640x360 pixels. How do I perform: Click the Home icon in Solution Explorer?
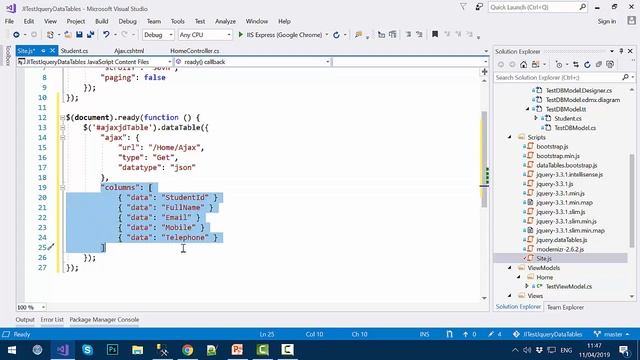523,64
